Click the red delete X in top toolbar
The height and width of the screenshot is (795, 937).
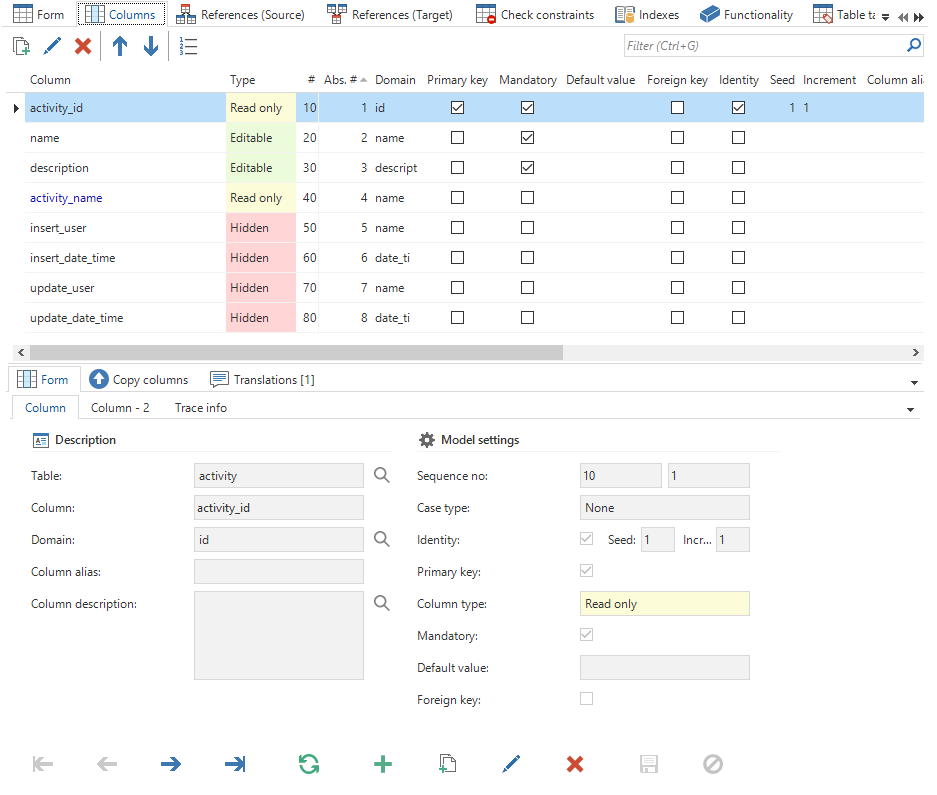click(83, 46)
